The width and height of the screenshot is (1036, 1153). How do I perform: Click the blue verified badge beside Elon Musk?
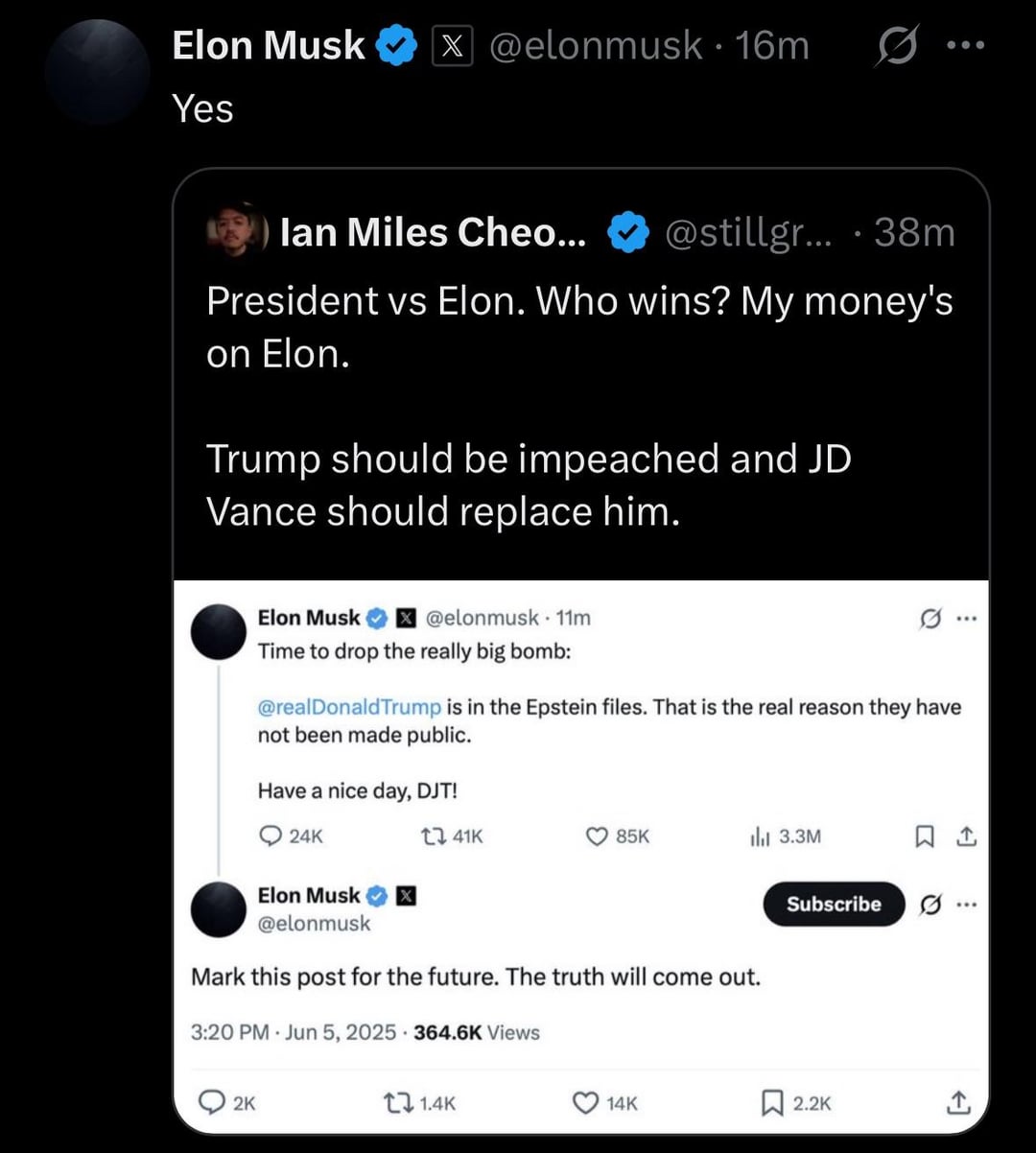(395, 45)
